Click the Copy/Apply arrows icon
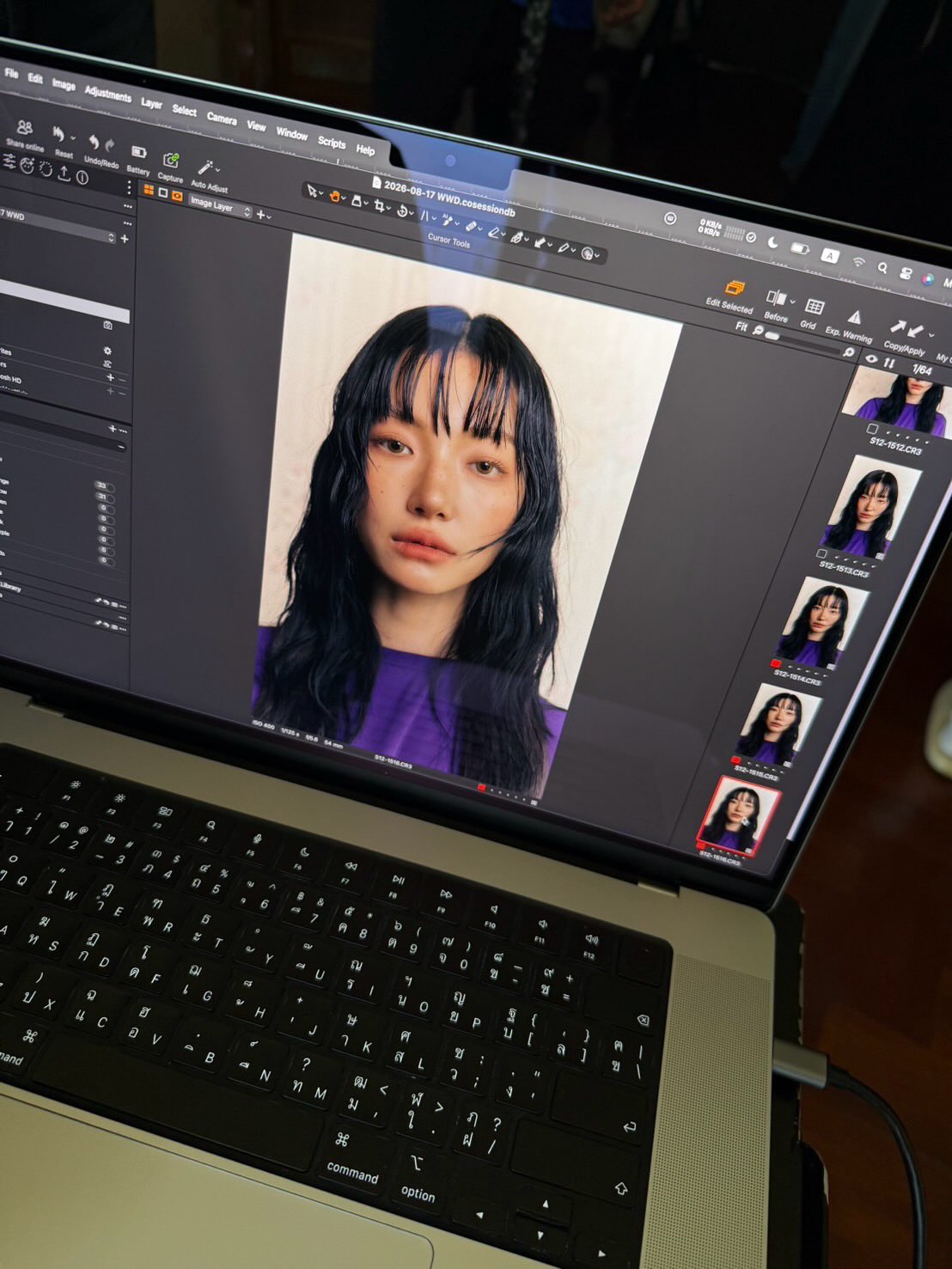The image size is (952, 1269). point(906,329)
